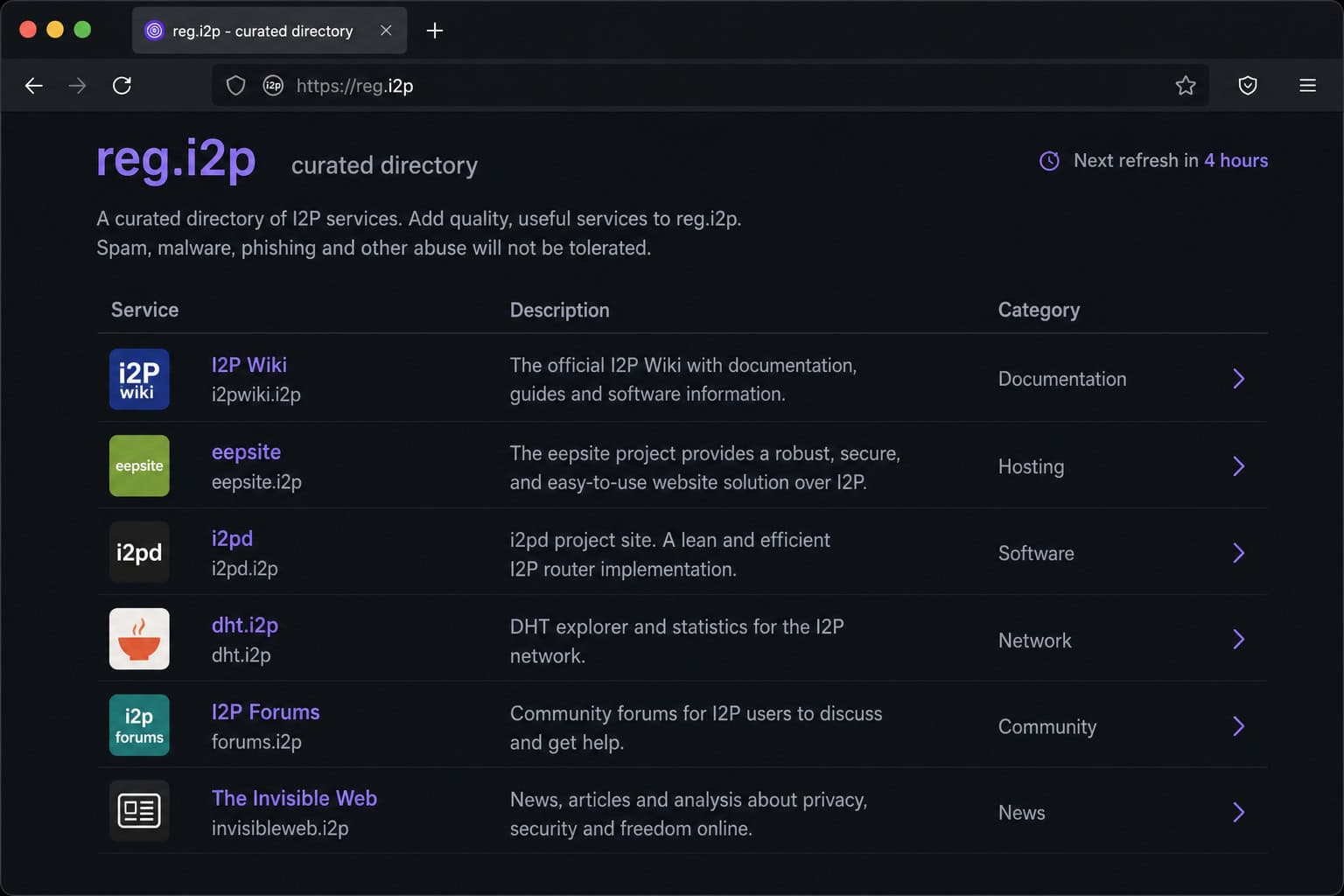Click the Service column header
This screenshot has height=896, width=1344.
[x=144, y=310]
